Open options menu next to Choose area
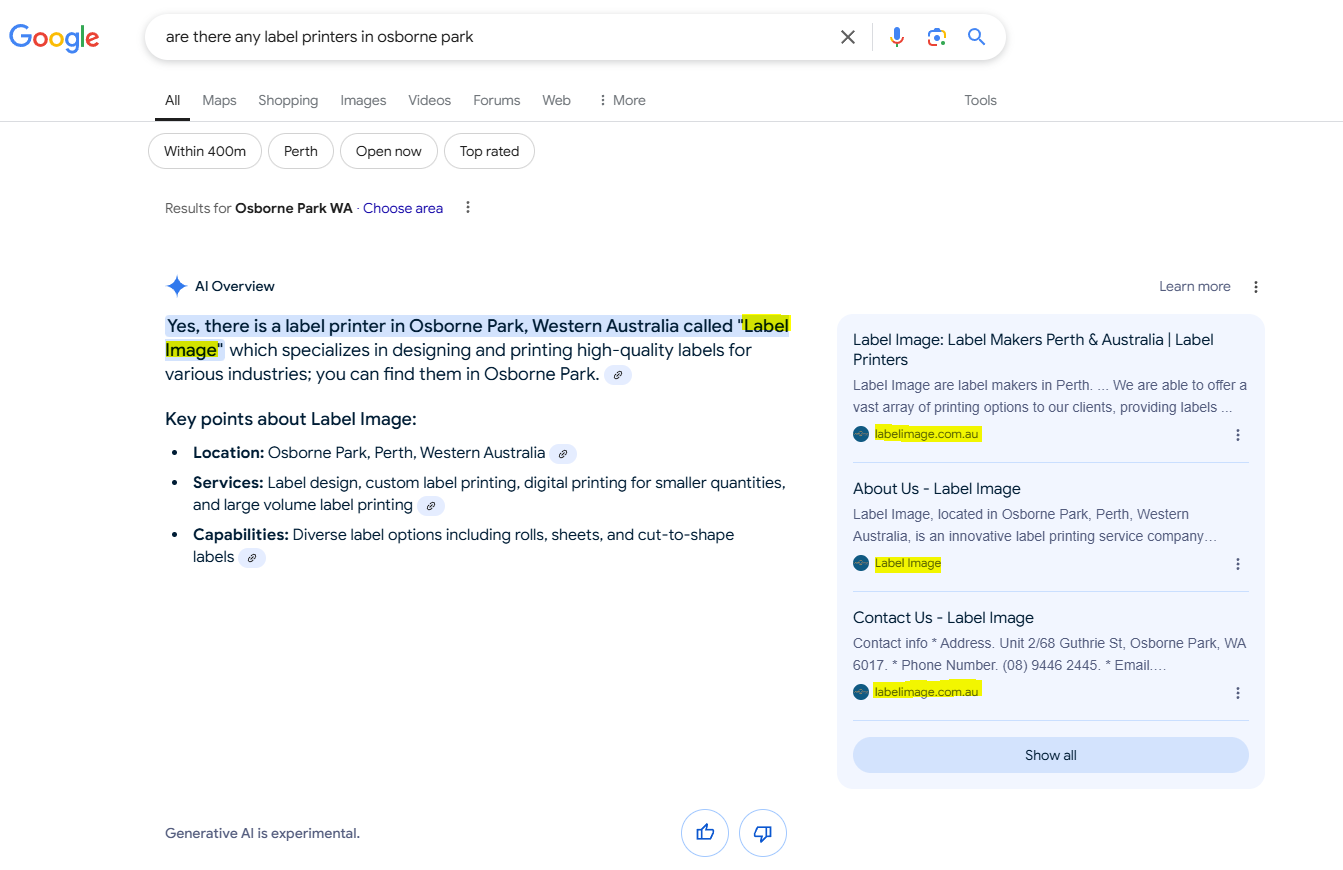1343x870 pixels. (467, 208)
